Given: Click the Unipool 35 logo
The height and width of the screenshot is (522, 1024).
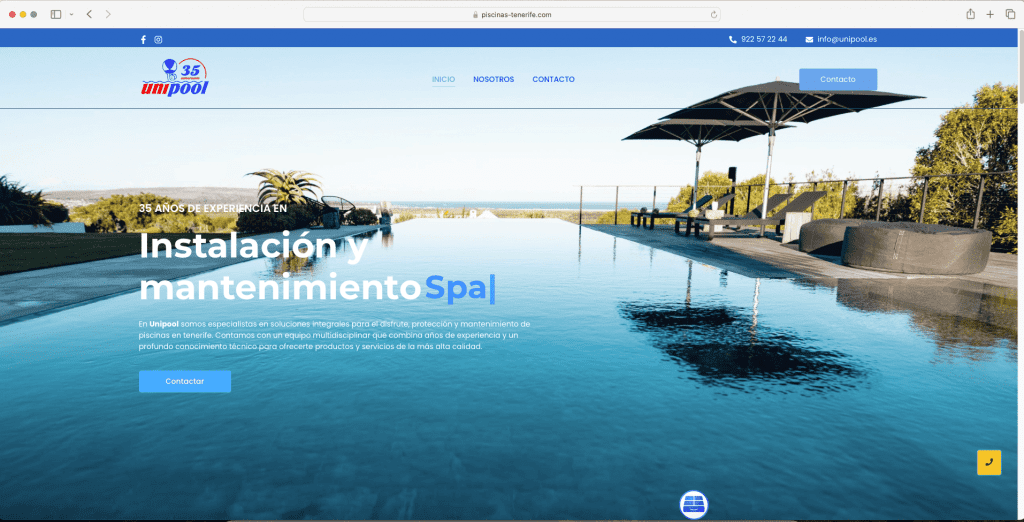Looking at the screenshot, I should [176, 79].
